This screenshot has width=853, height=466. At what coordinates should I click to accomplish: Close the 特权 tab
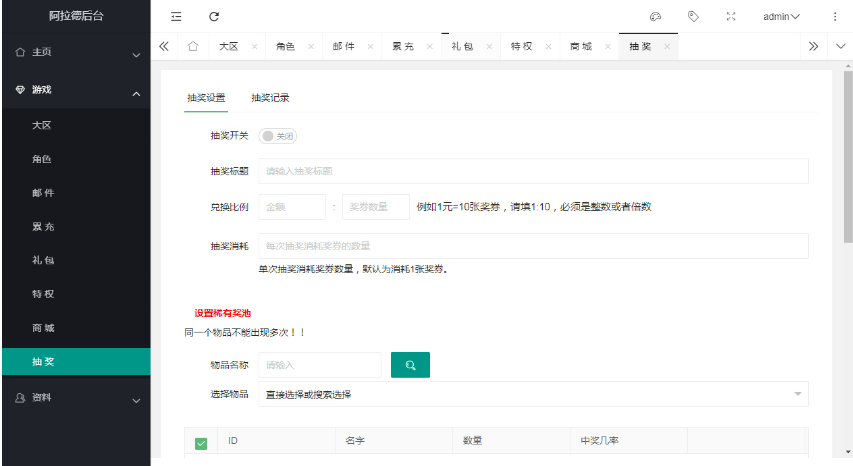pos(548,46)
